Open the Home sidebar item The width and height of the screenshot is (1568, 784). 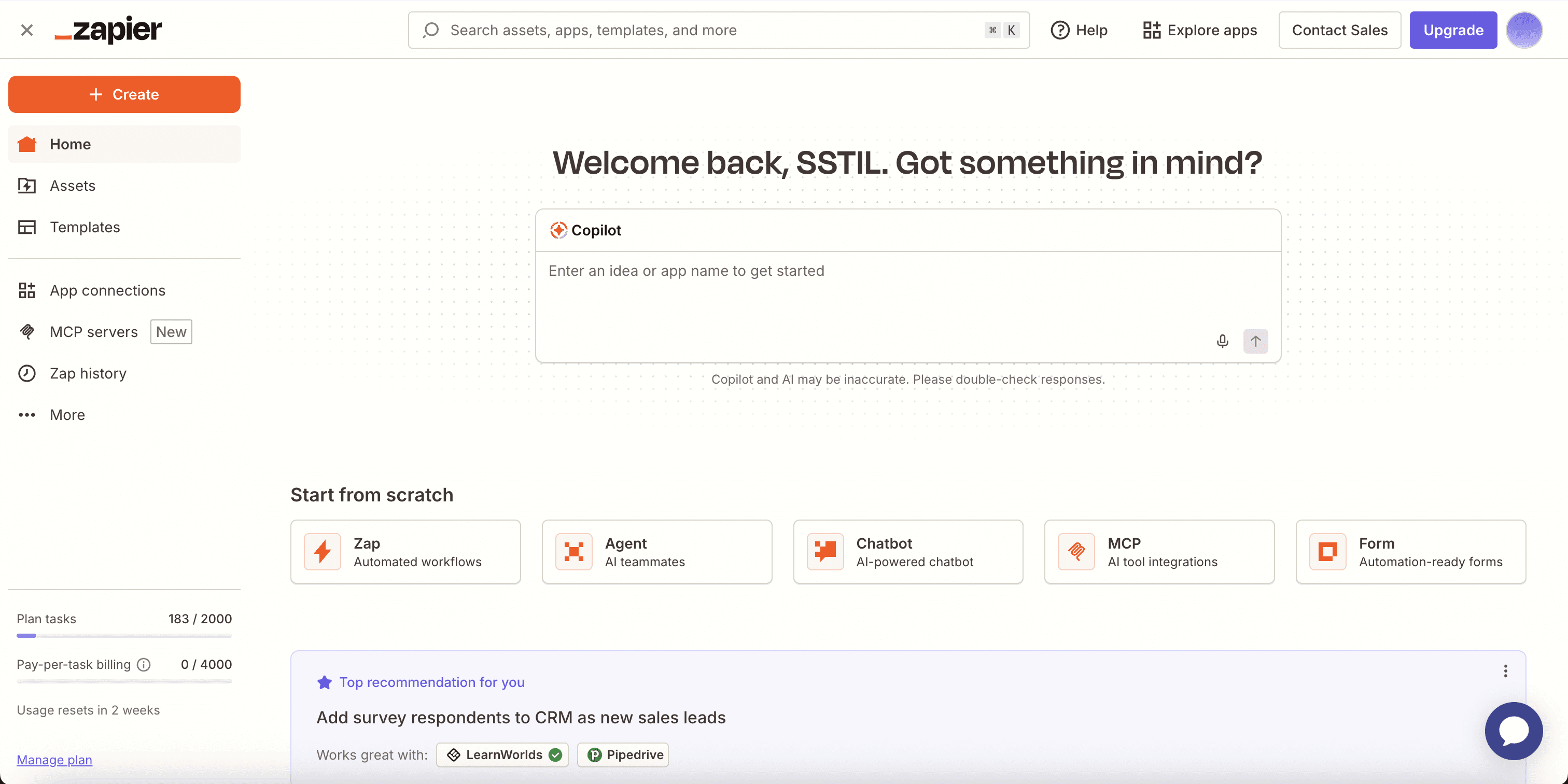124,144
